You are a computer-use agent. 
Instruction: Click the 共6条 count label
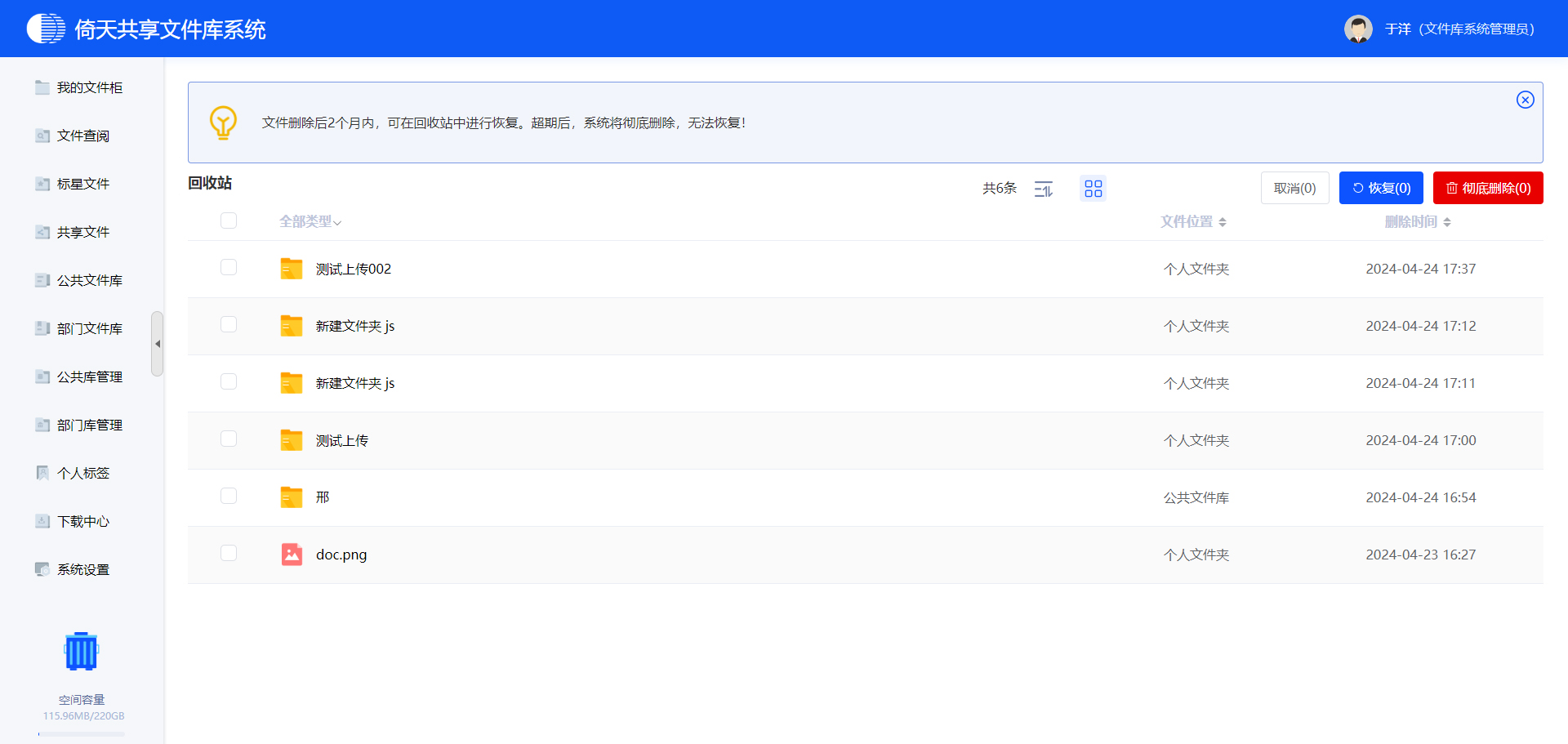pyautogui.click(x=1000, y=189)
